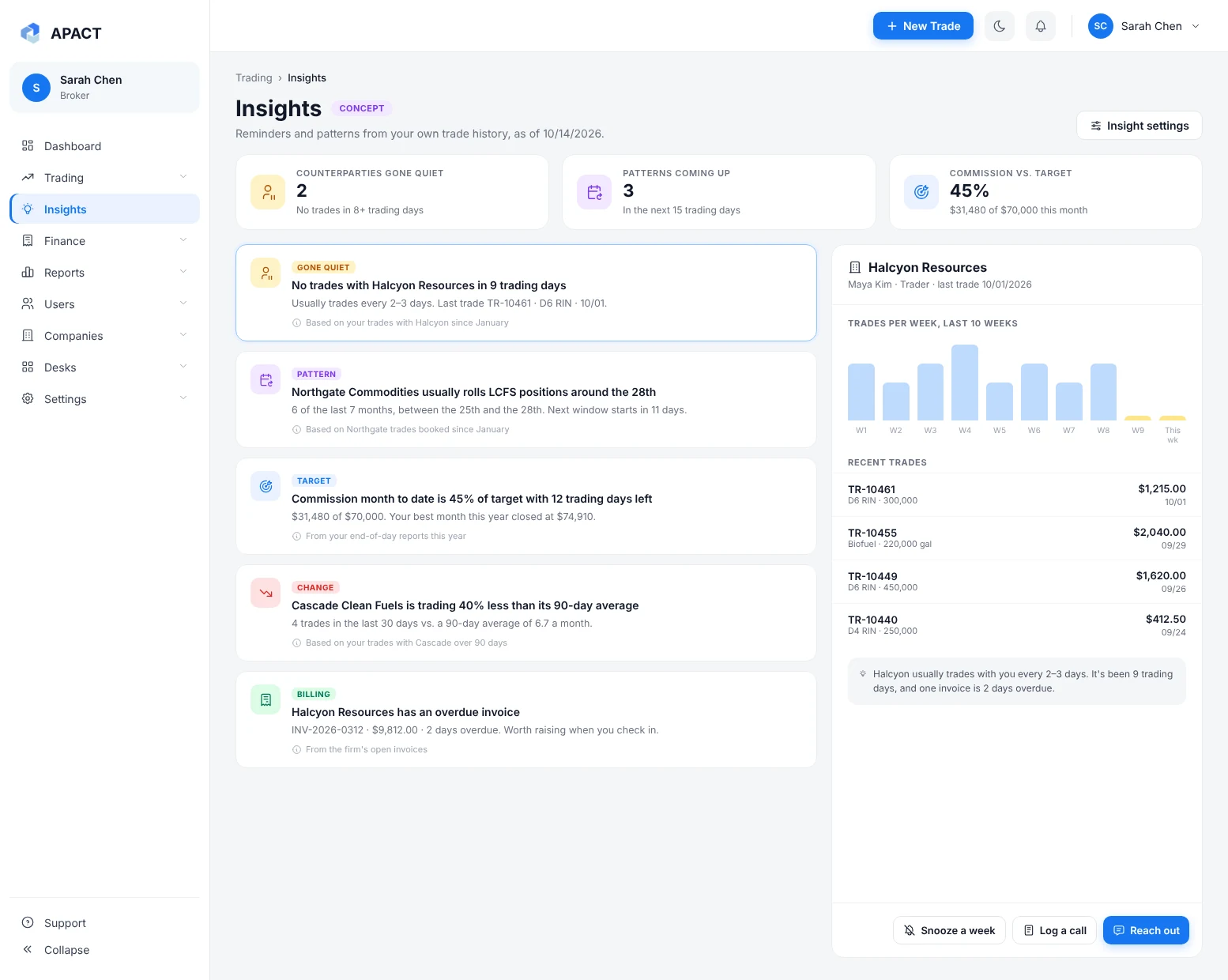Image resolution: width=1228 pixels, height=980 pixels.
Task: Click the Patterns Coming Up calendar icon
Action: click(x=594, y=192)
